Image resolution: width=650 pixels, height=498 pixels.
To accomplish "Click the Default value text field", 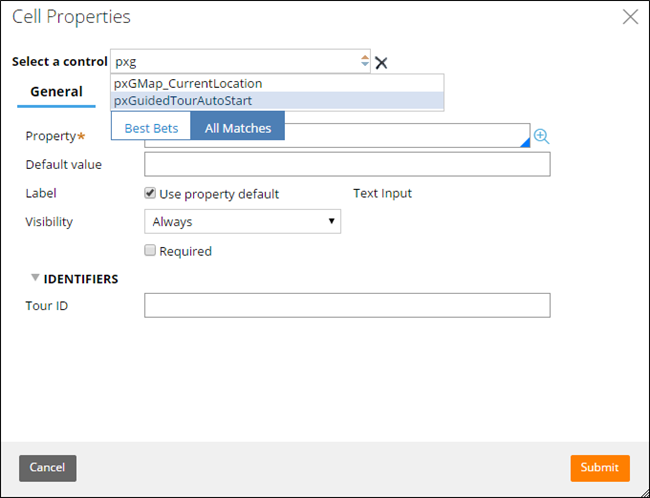I will pyautogui.click(x=347, y=164).
